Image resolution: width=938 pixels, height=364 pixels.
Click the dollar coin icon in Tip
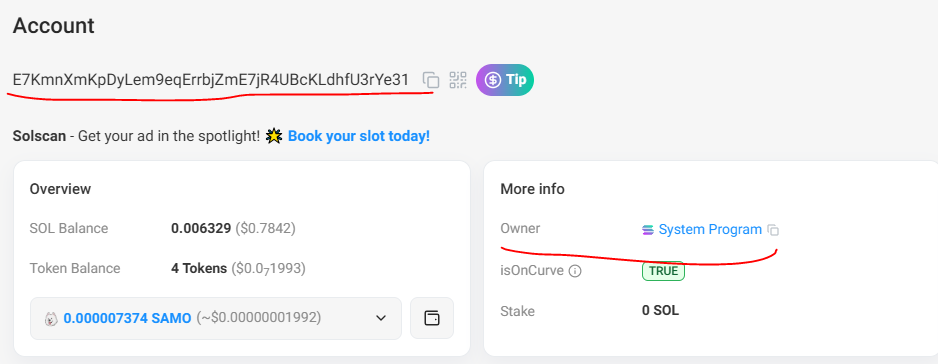pos(493,80)
